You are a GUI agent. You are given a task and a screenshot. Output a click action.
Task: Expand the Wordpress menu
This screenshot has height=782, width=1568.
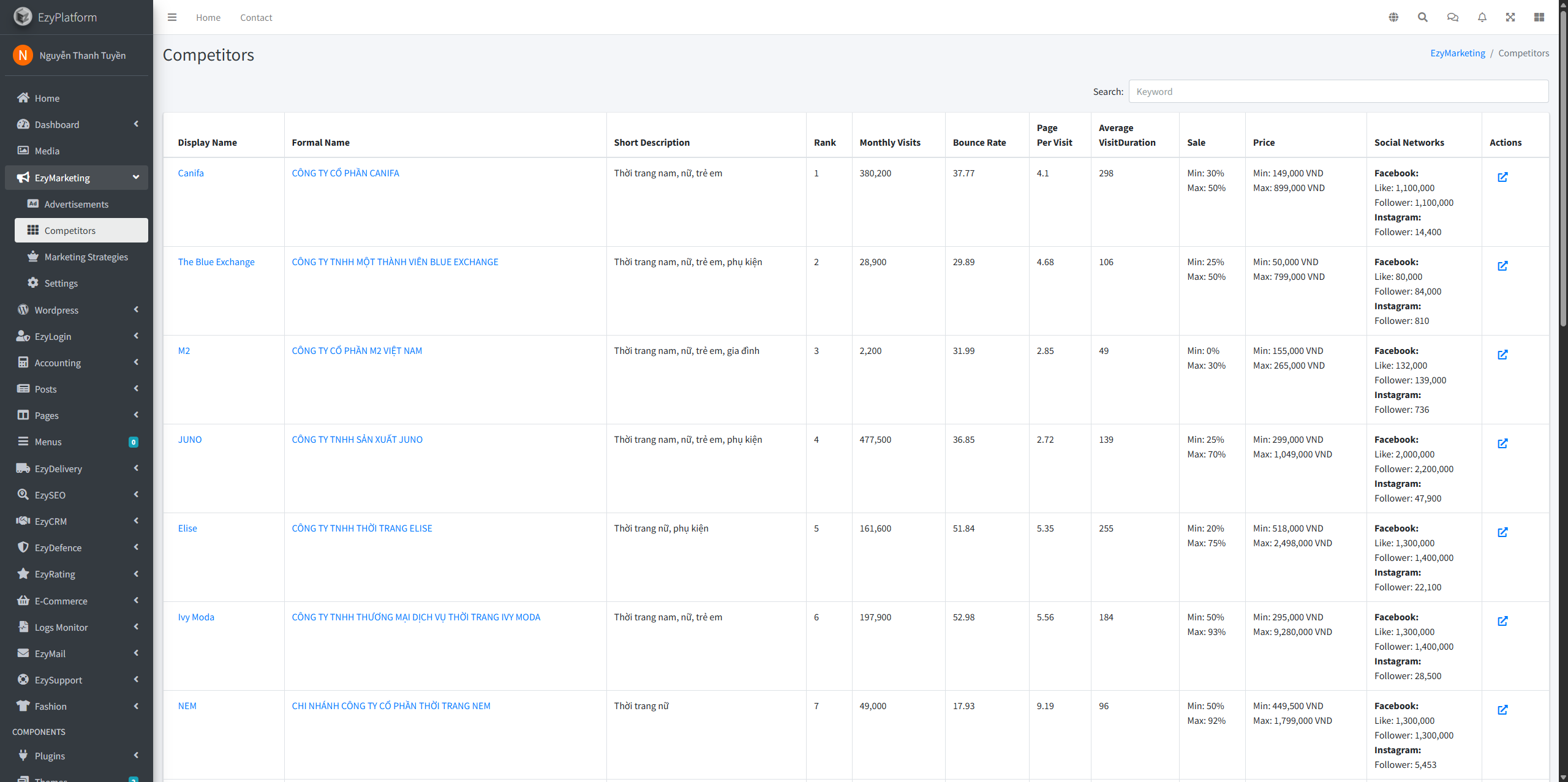tap(77, 310)
